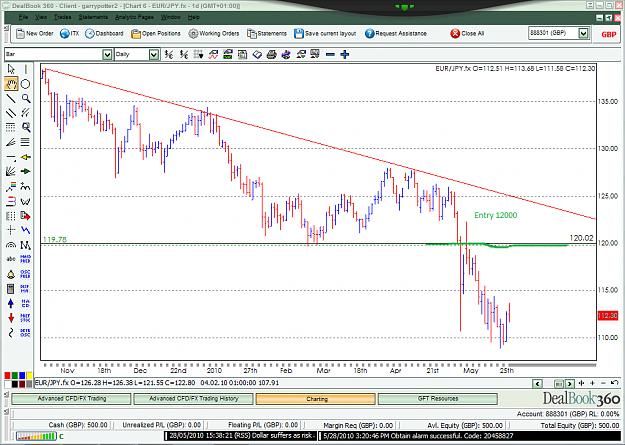
Task: Choose the dotted grid tool
Action: coord(11,127)
